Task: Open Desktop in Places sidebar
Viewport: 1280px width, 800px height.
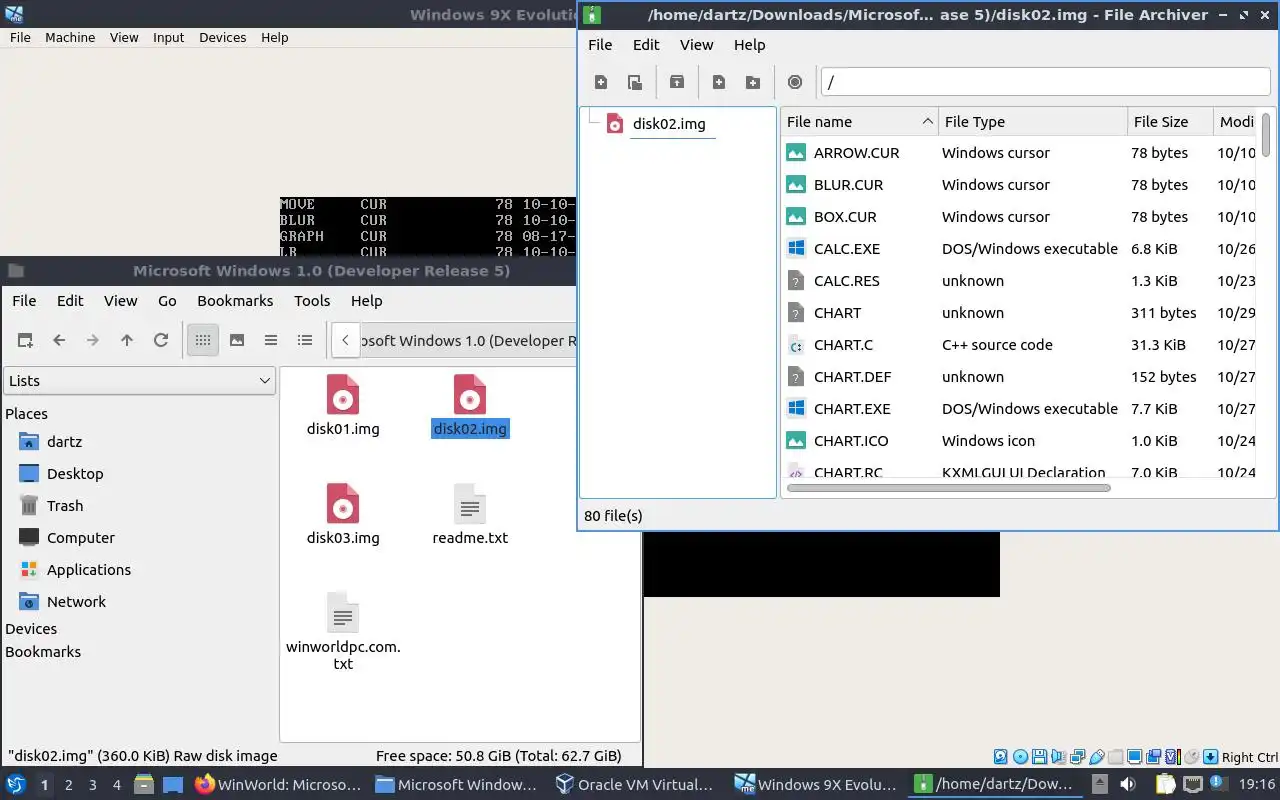Action: pyautogui.click(x=75, y=473)
